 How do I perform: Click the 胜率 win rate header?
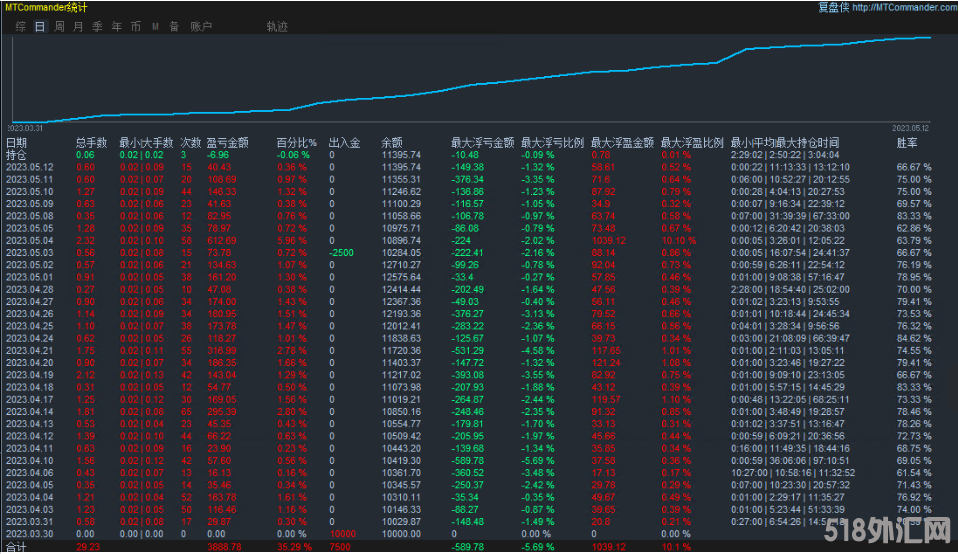click(907, 143)
